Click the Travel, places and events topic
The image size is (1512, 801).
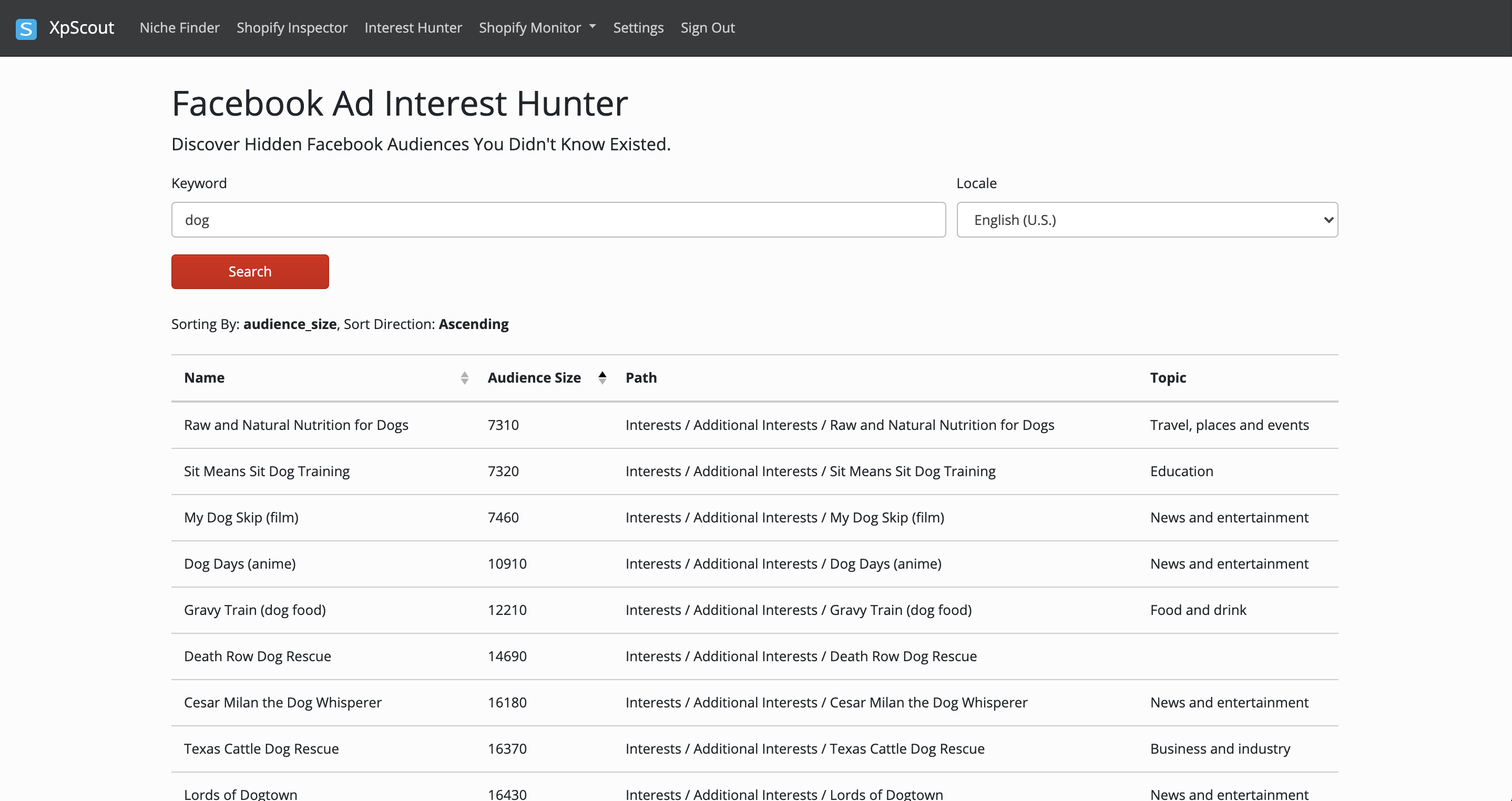[1230, 425]
